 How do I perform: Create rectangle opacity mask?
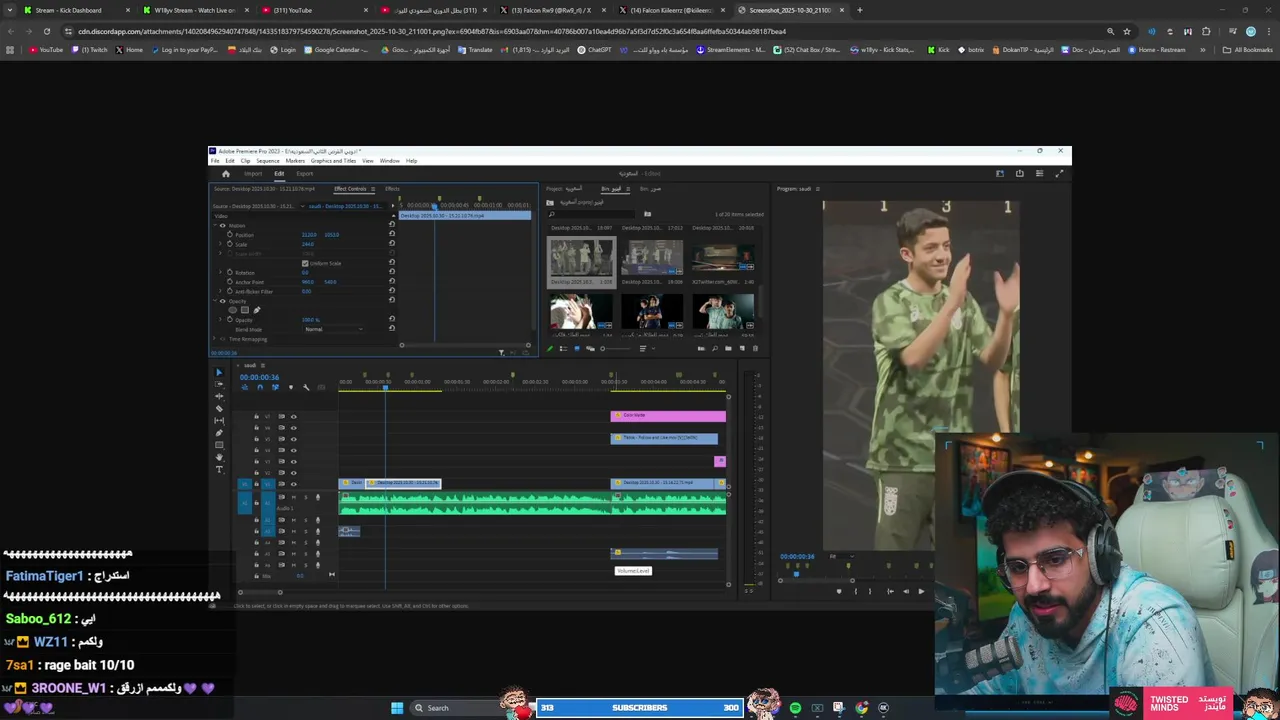pos(245,310)
